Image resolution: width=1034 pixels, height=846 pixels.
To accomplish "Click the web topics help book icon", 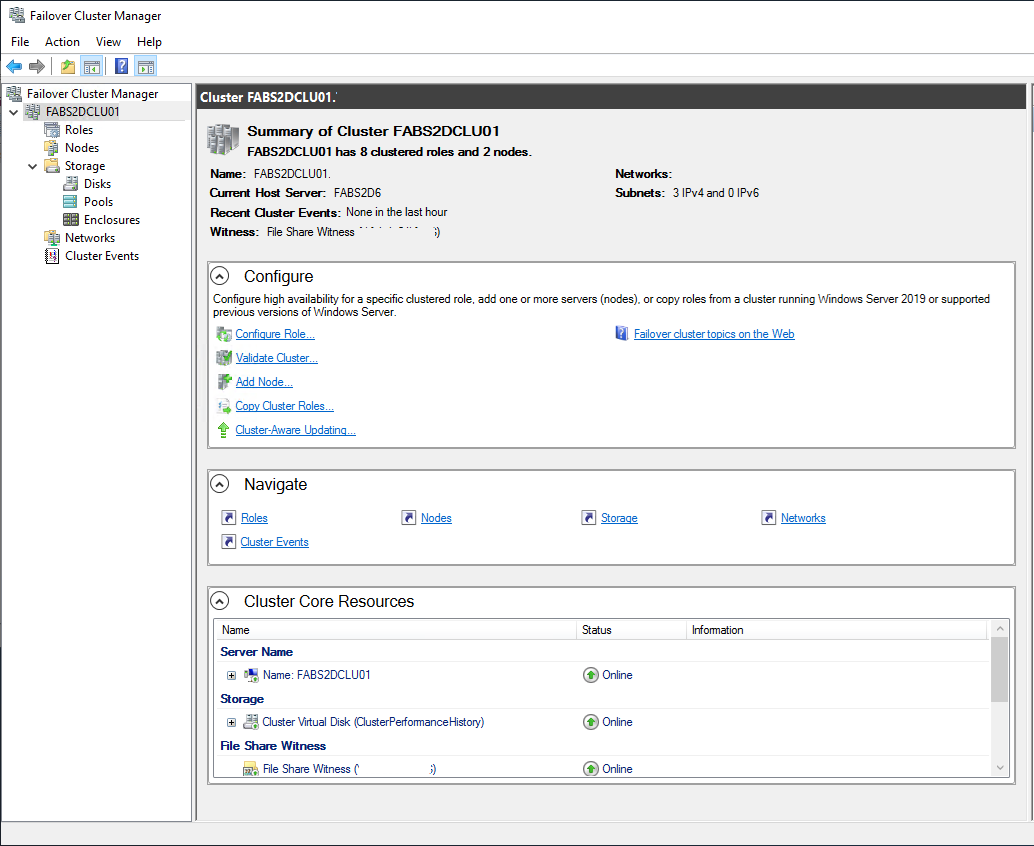I will pyautogui.click(x=622, y=334).
